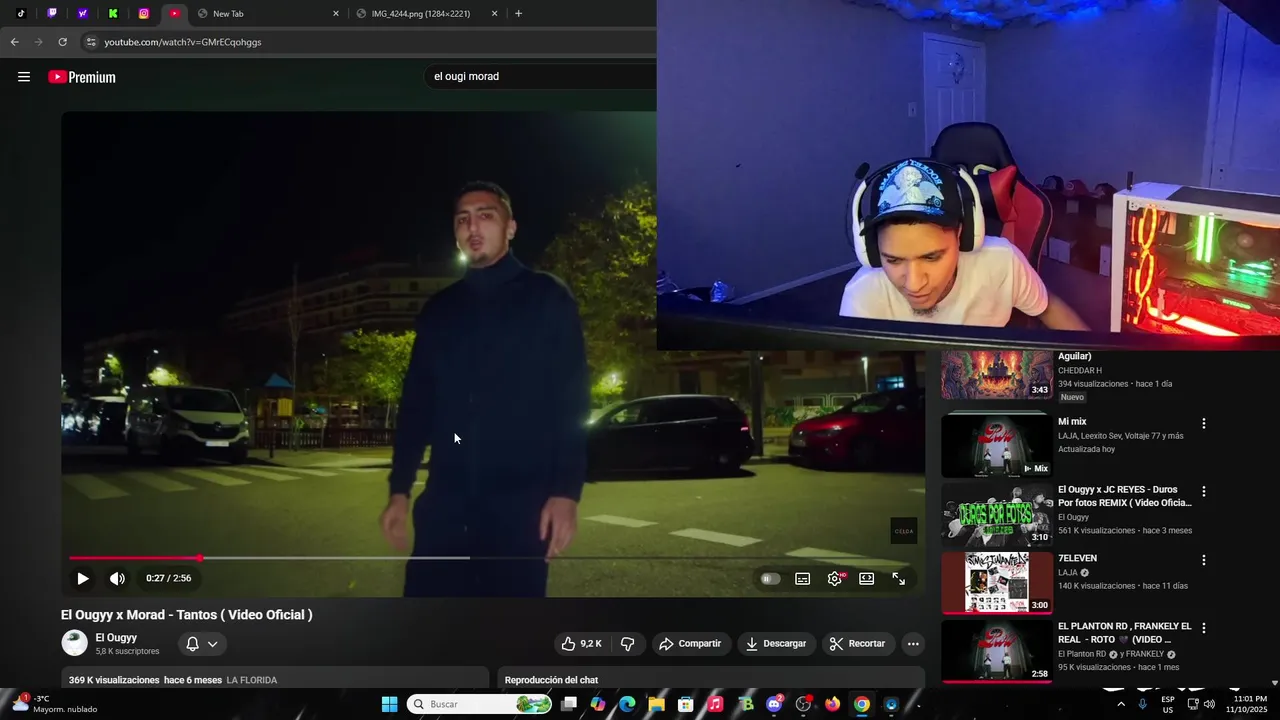
Task: Expand the subscription notification dropdown chevron
Action: point(212,644)
